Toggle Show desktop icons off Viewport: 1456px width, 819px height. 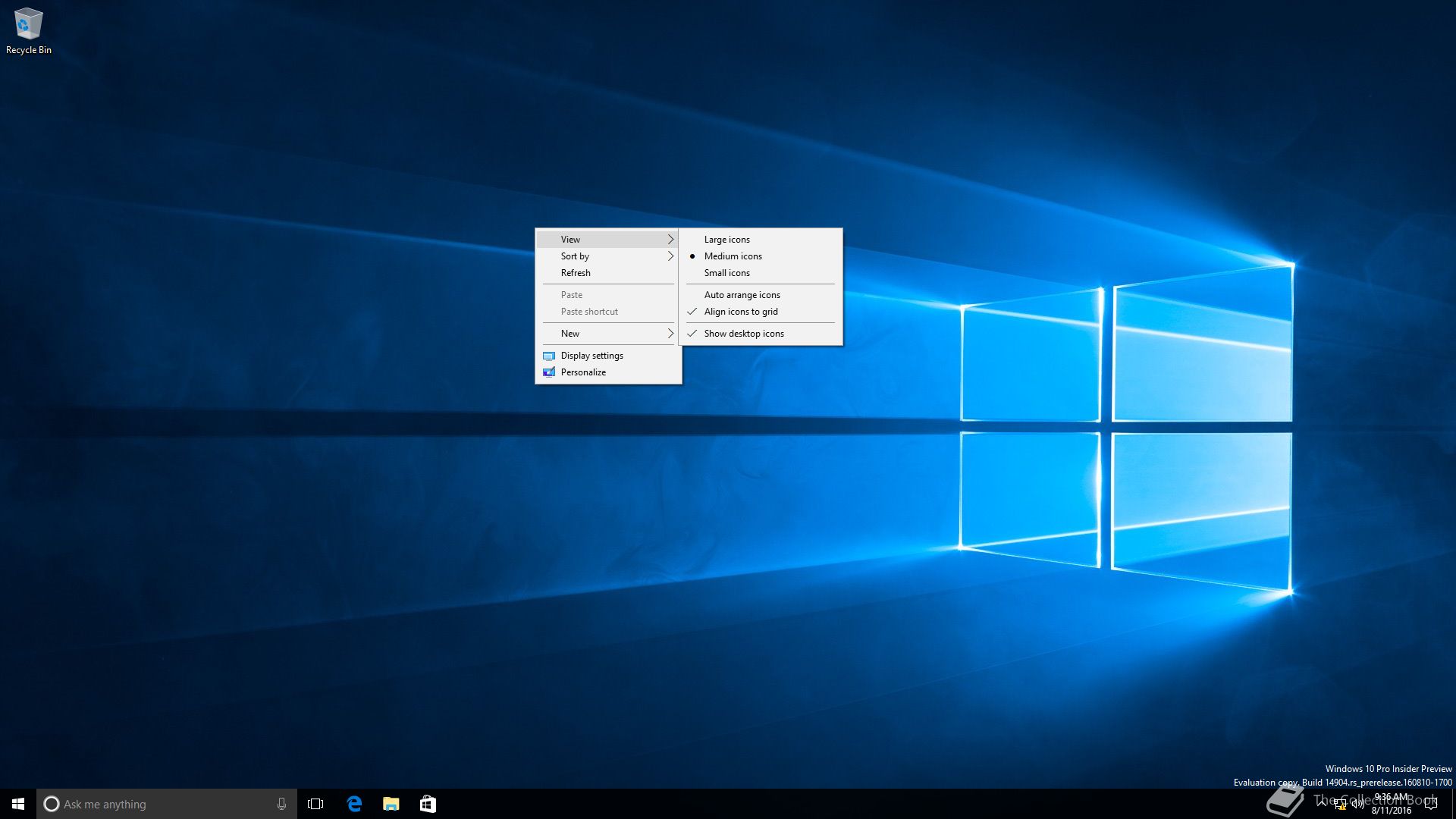tap(743, 334)
